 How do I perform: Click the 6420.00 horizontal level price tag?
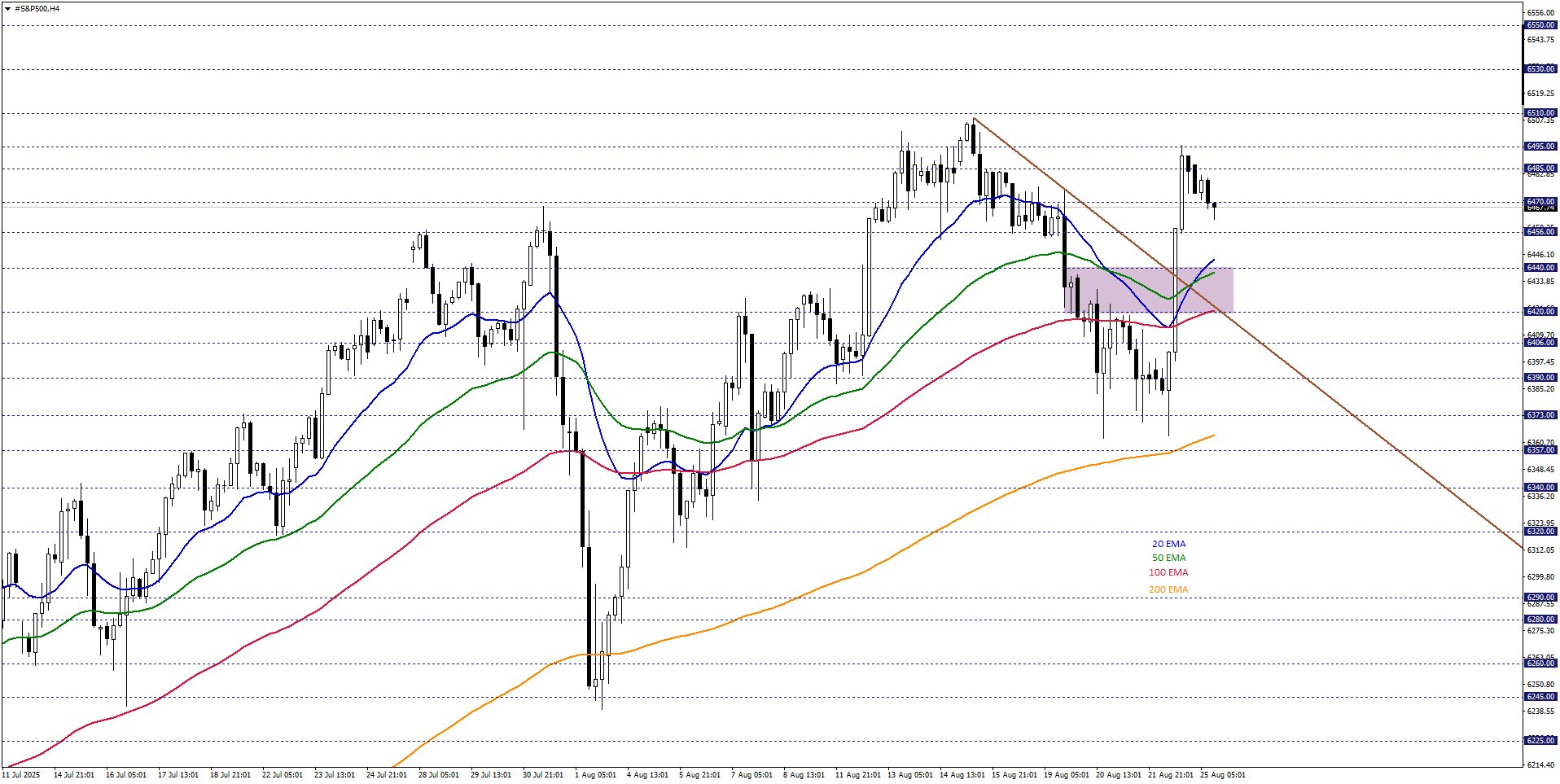click(x=1540, y=312)
